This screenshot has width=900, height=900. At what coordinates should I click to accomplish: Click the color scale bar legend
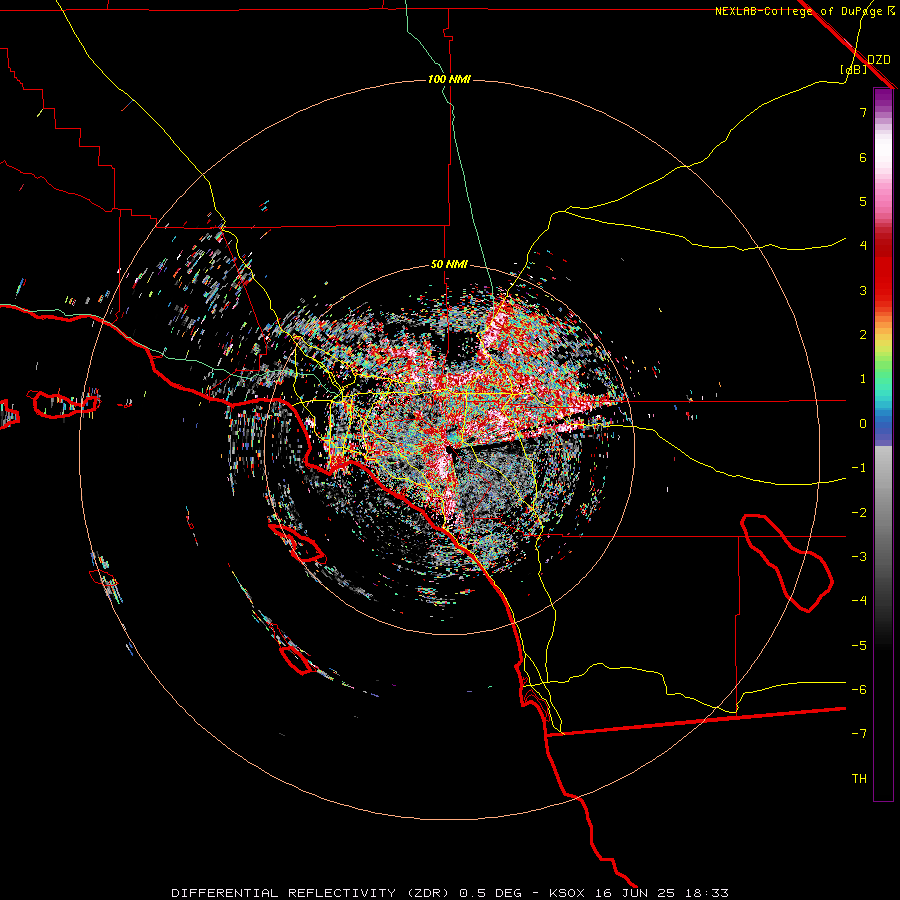[x=883, y=444]
